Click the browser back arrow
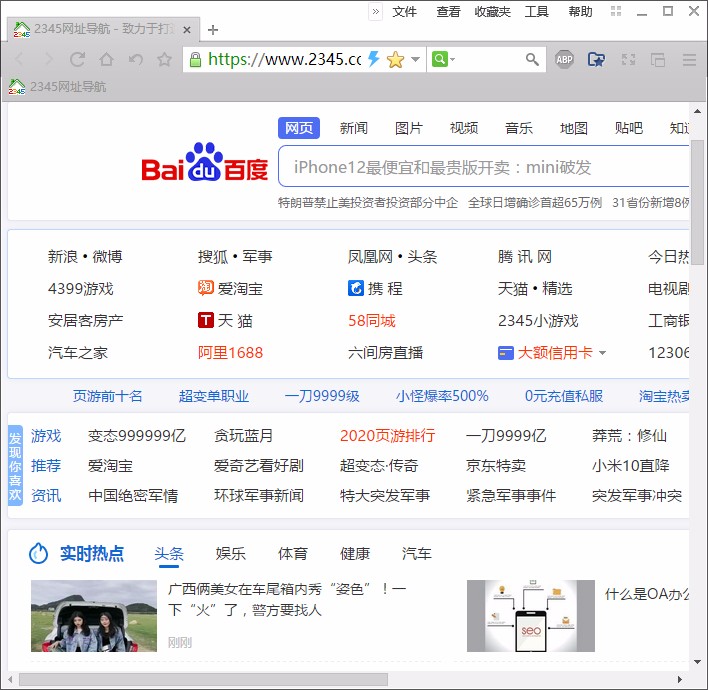The image size is (708, 690). 19,59
